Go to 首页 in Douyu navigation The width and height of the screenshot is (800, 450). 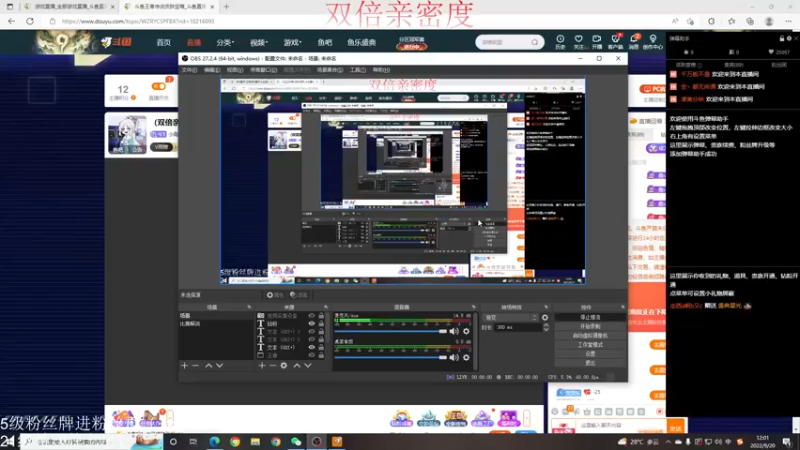163,42
